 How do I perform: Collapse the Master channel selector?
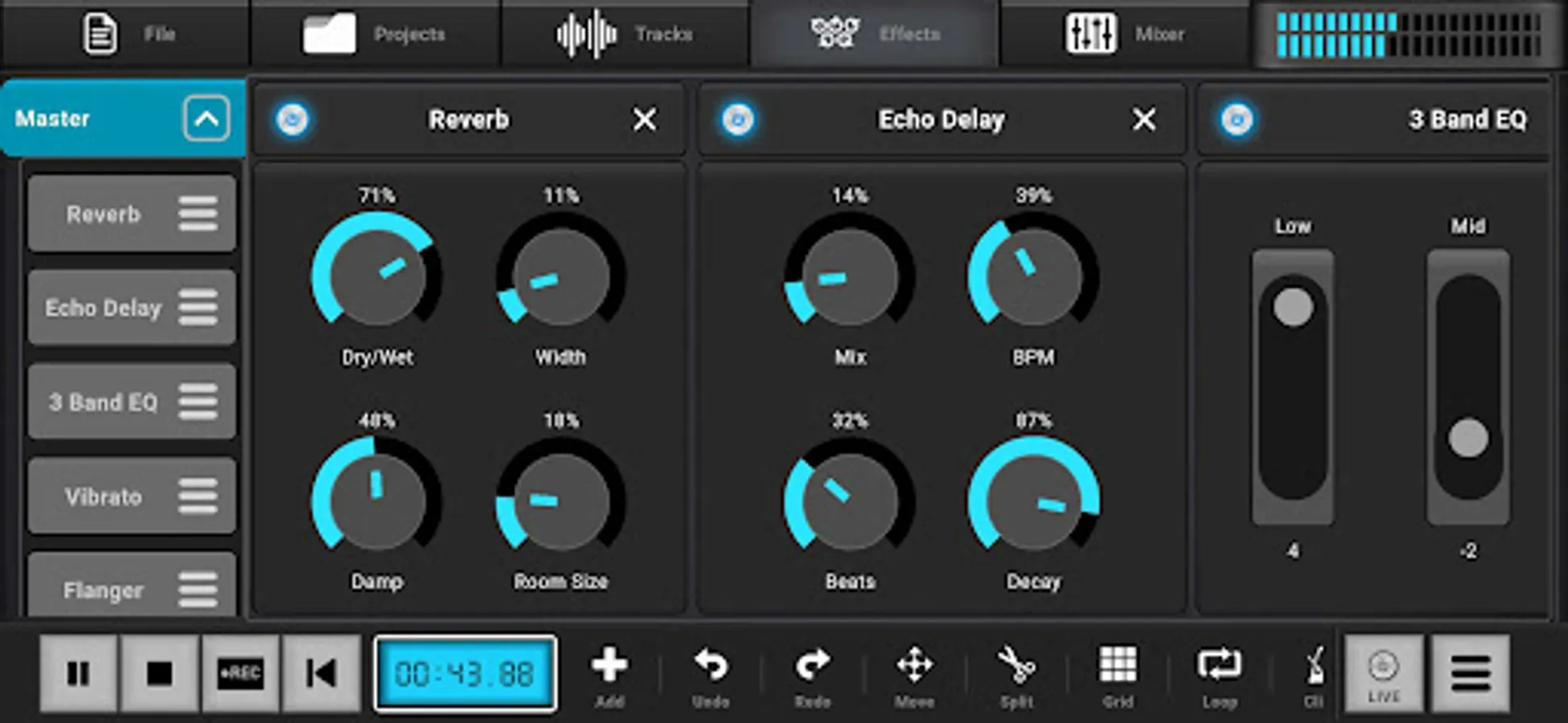point(207,118)
